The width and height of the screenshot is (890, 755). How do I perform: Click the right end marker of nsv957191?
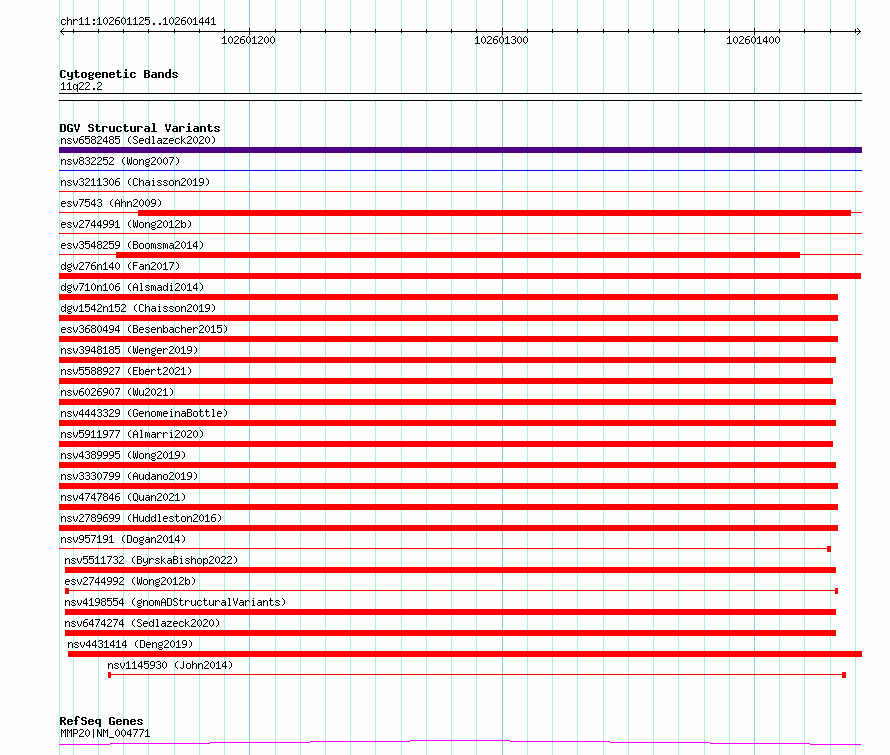[x=829, y=549]
